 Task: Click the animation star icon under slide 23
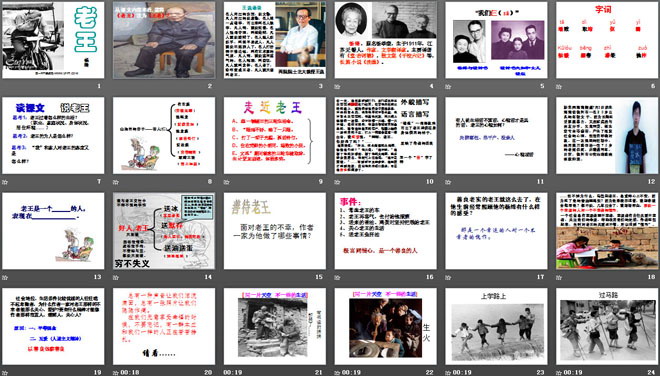point(448,373)
